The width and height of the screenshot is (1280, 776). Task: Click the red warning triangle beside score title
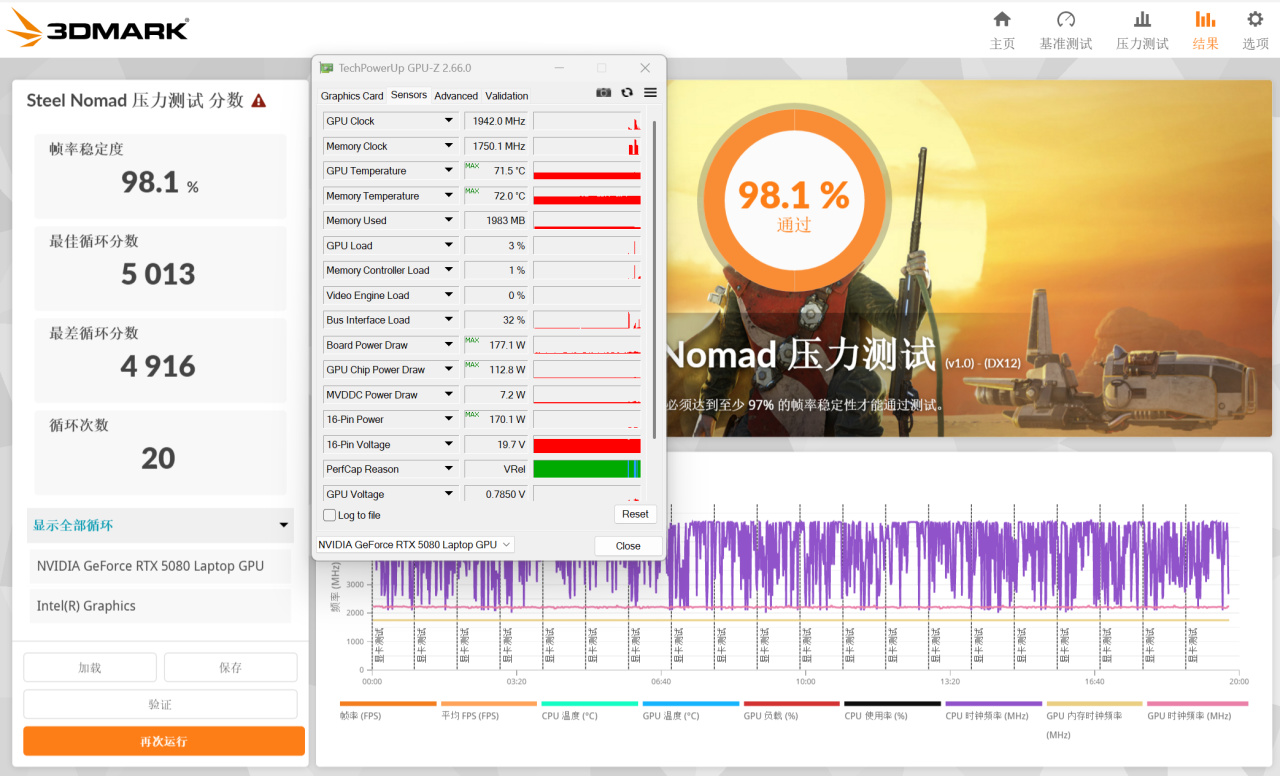pos(259,100)
